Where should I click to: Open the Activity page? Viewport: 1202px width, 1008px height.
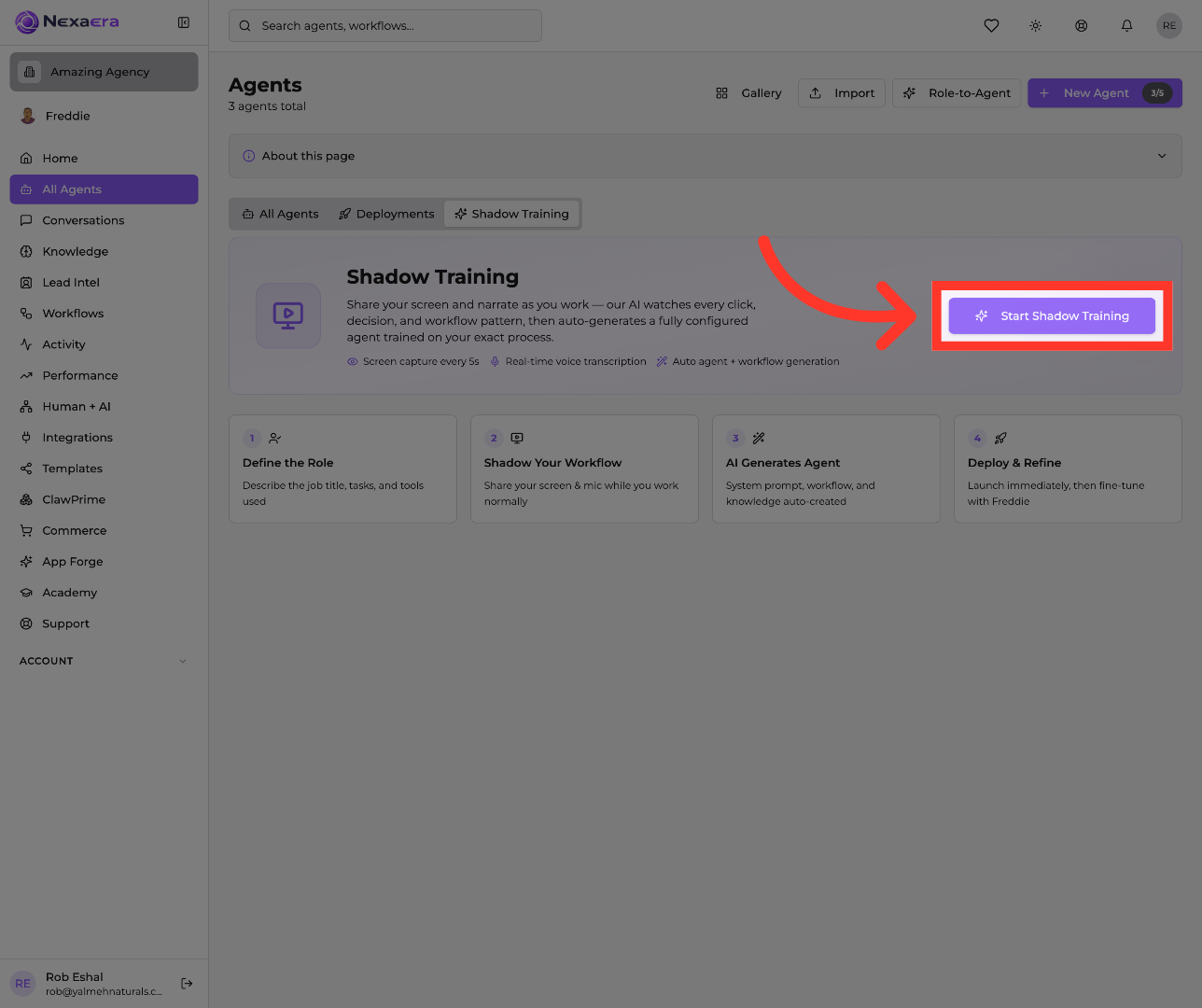click(104, 344)
